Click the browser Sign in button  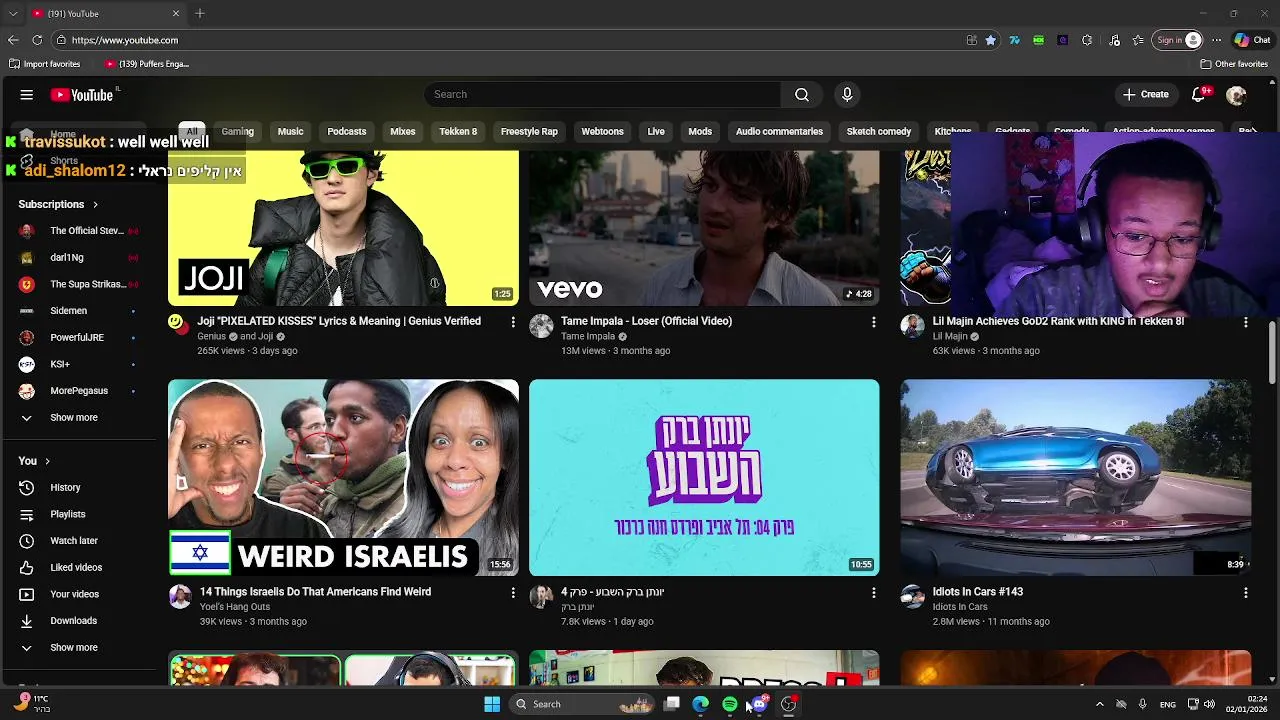coord(1178,40)
